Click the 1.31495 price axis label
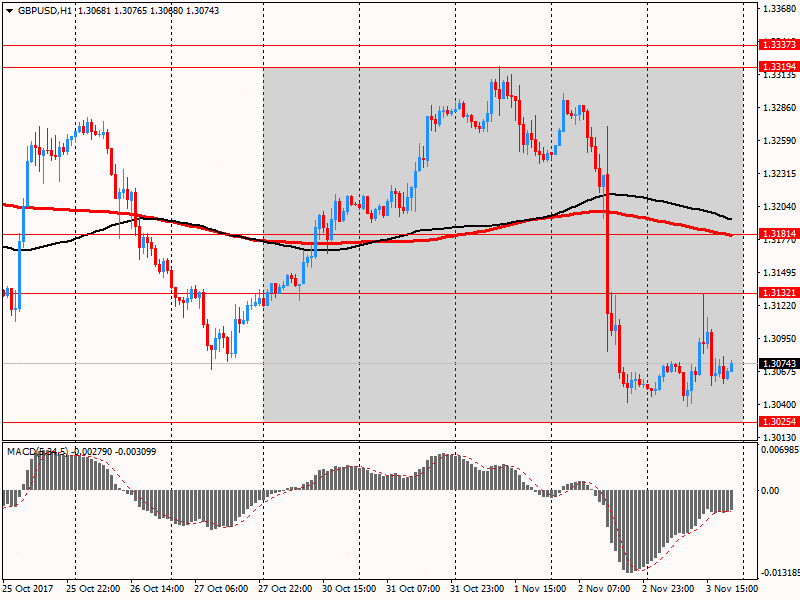This screenshot has height=600, width=800. point(780,273)
